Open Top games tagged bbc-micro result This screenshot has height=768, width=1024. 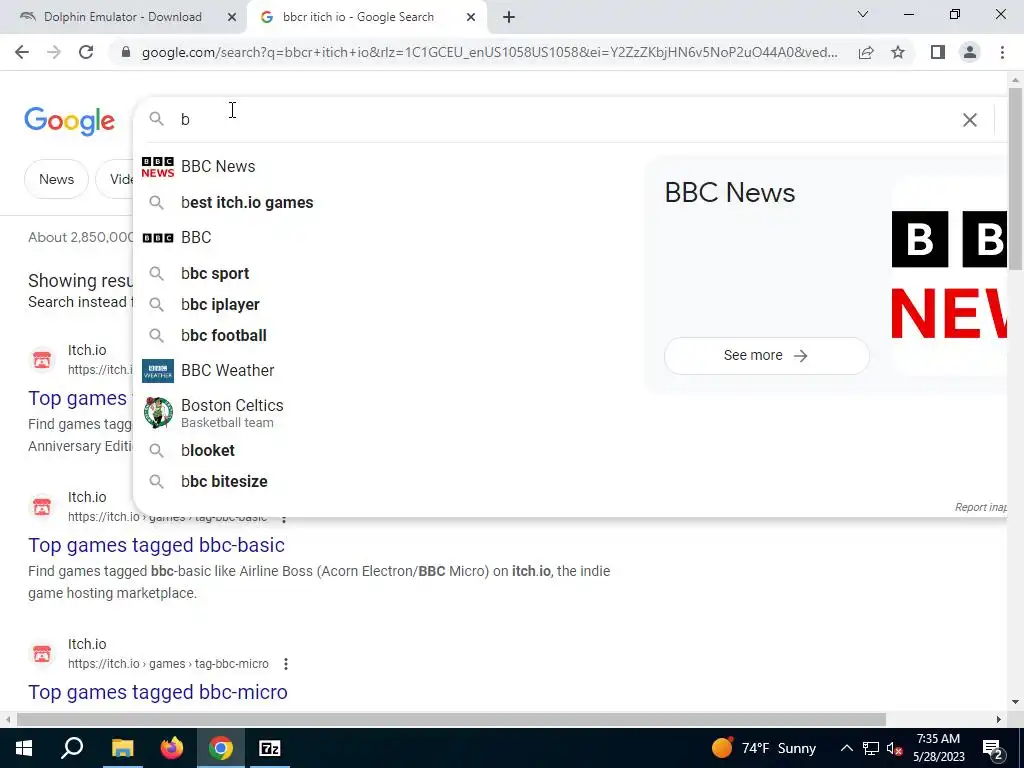click(x=158, y=692)
